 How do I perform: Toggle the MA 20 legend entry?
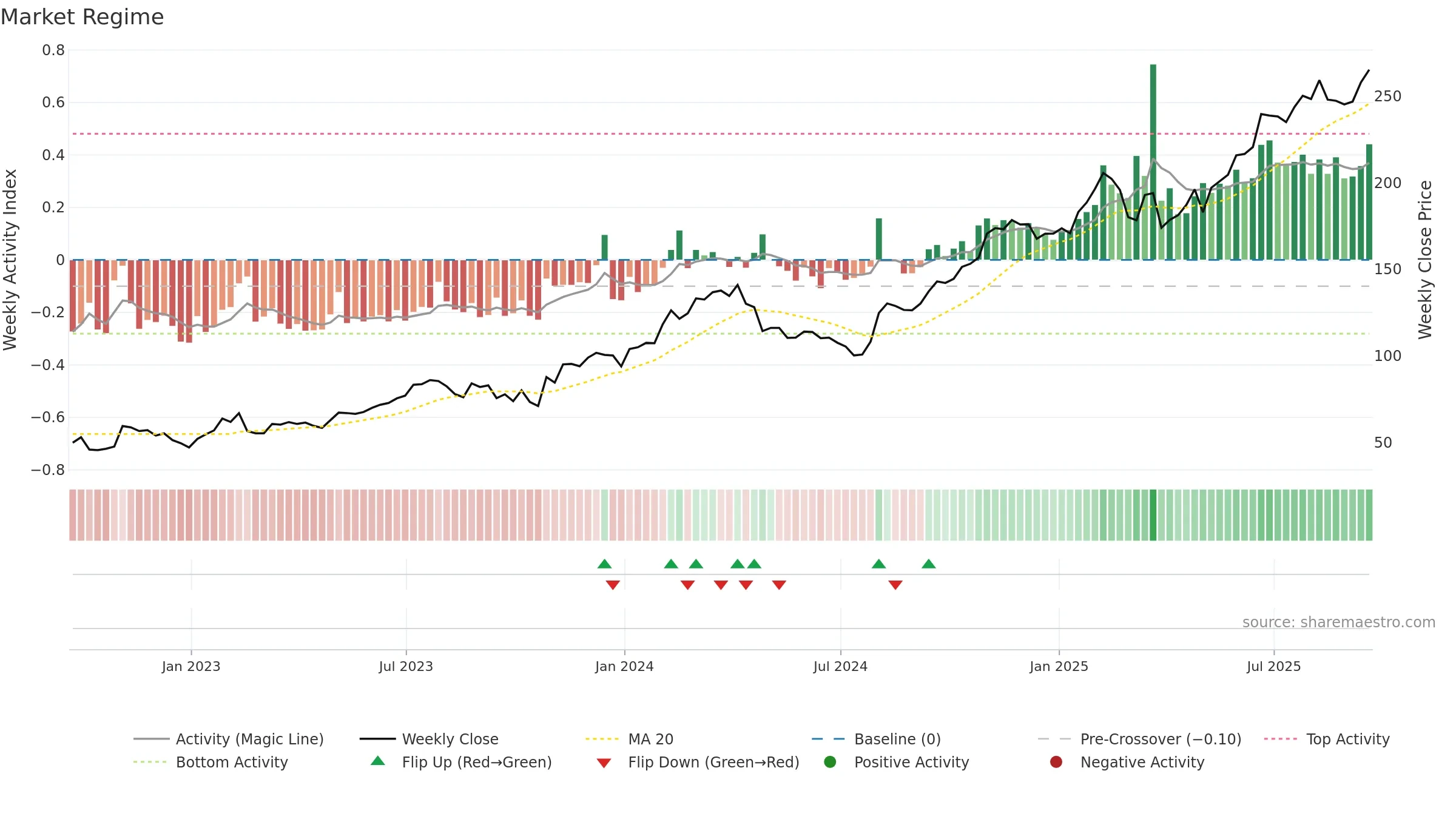coord(629,739)
